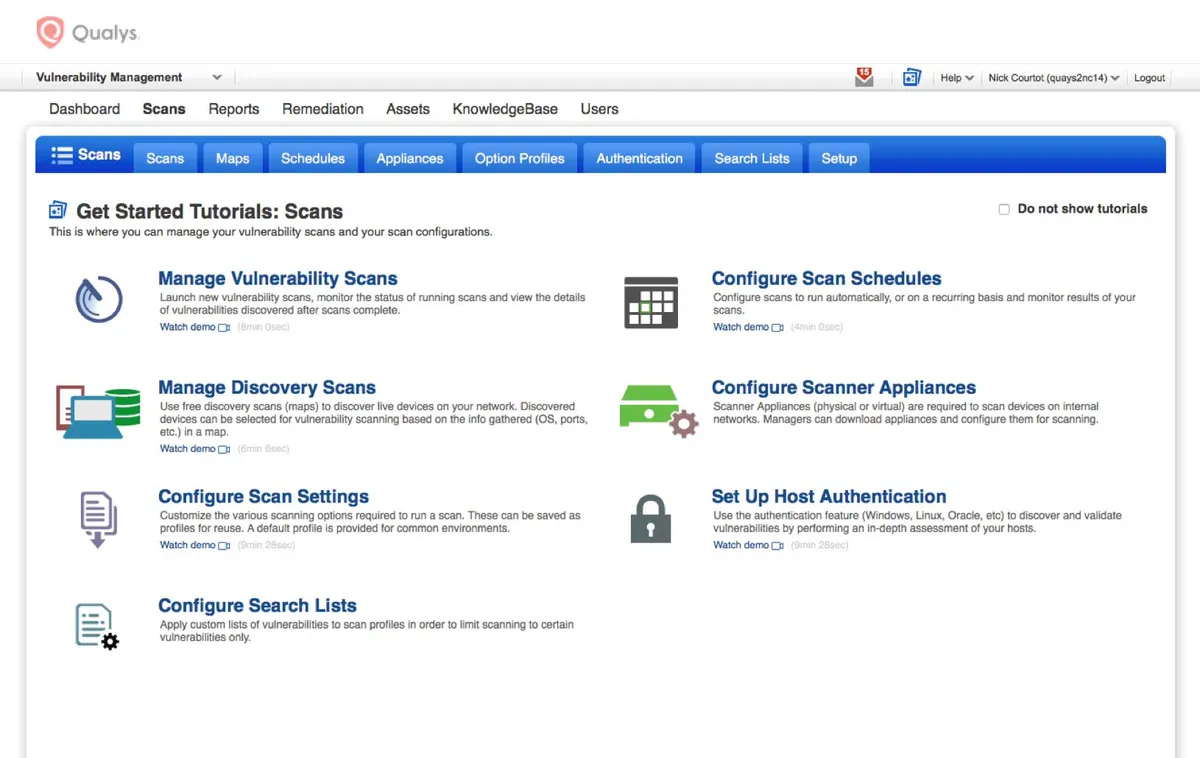The width and height of the screenshot is (1200, 758).
Task: Open Configure Scanner Appliances tutorial link
Action: coord(844,388)
